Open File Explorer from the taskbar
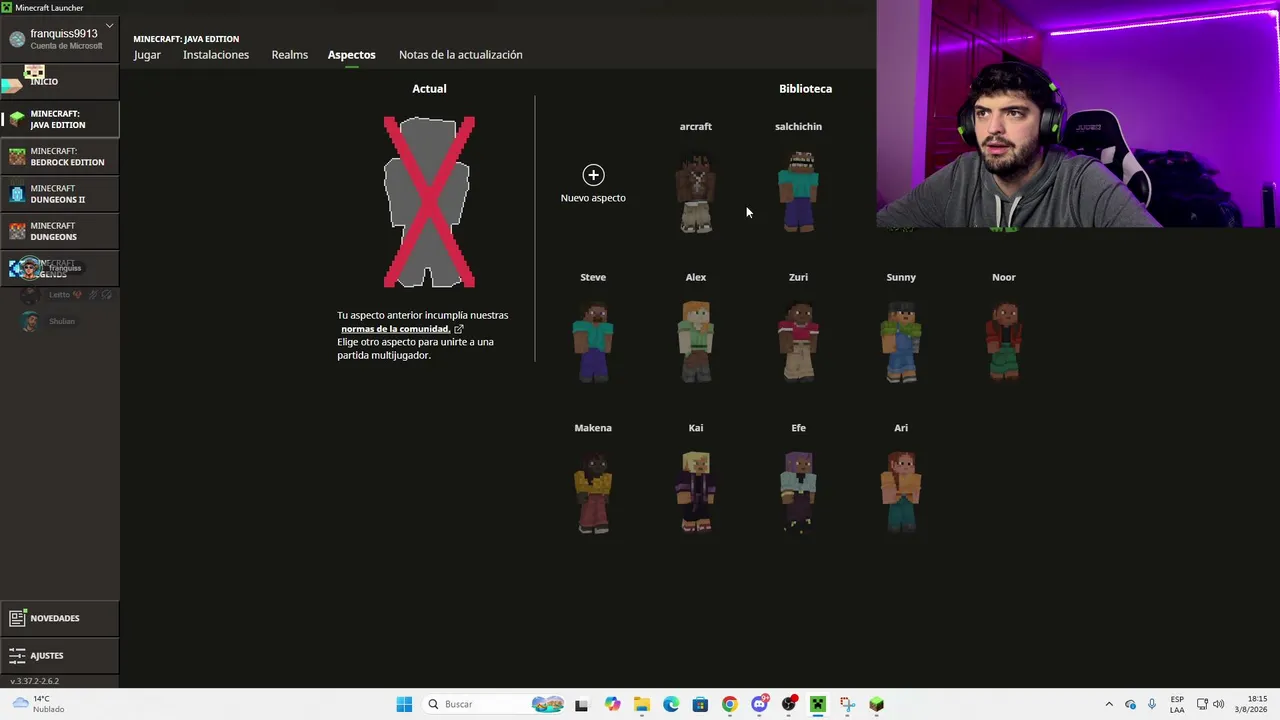1280x720 pixels. 641,704
